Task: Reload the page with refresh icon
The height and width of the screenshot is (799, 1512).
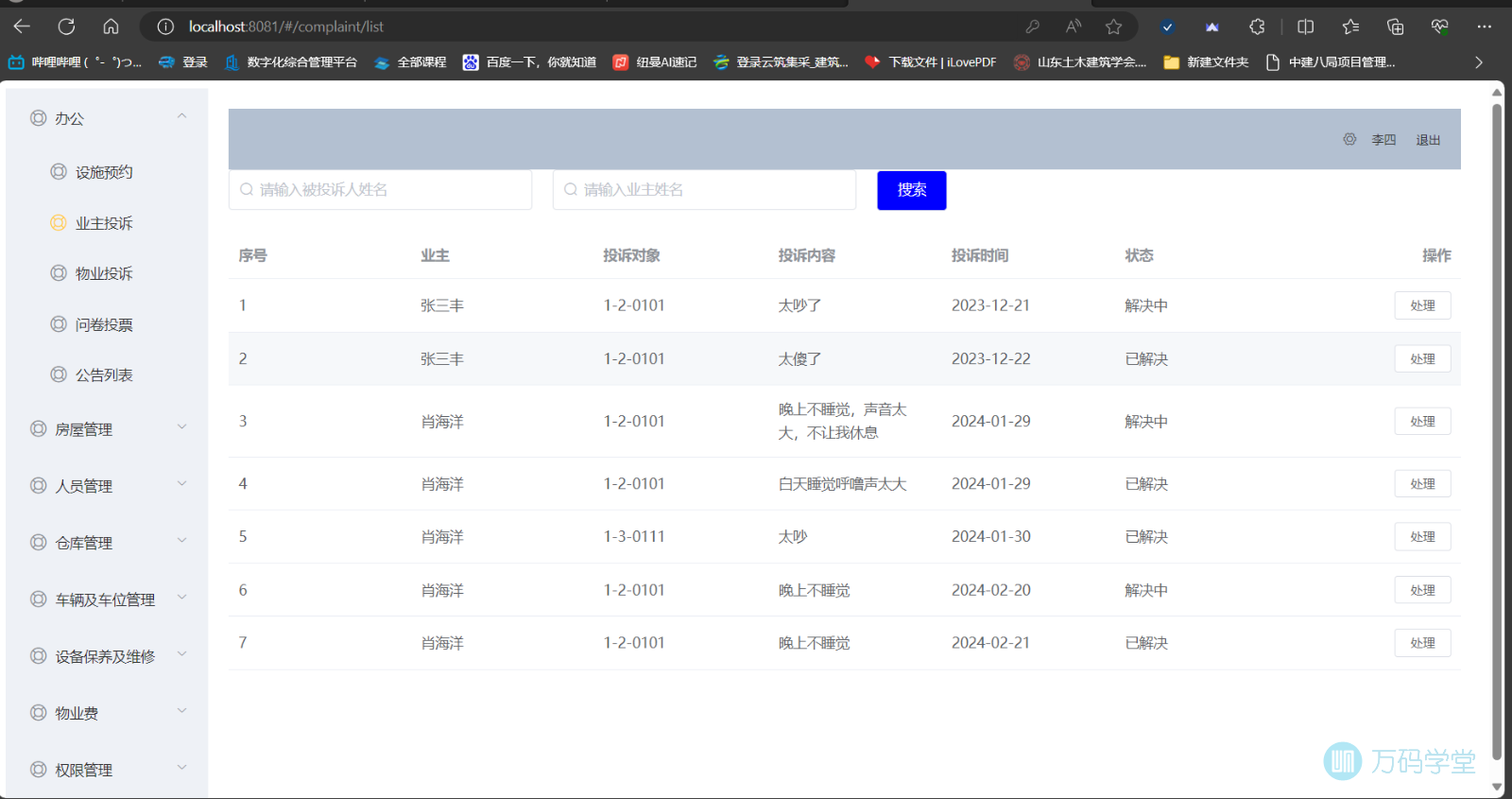Action: [x=66, y=26]
